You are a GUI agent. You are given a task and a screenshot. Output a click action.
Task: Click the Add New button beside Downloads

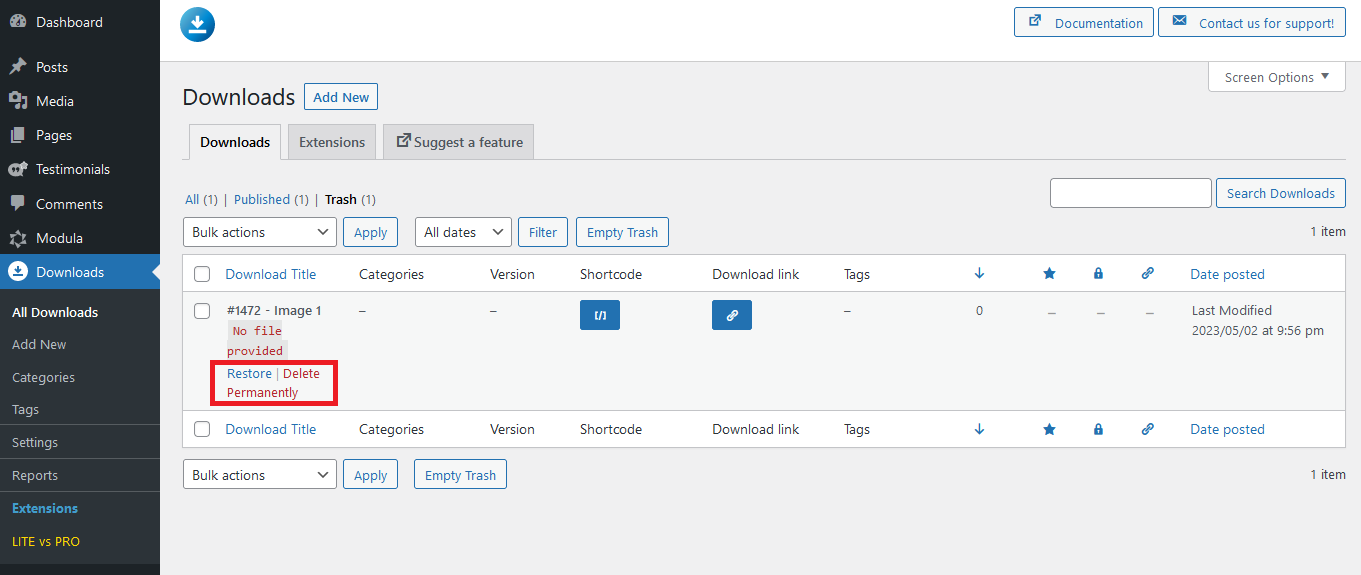point(341,97)
